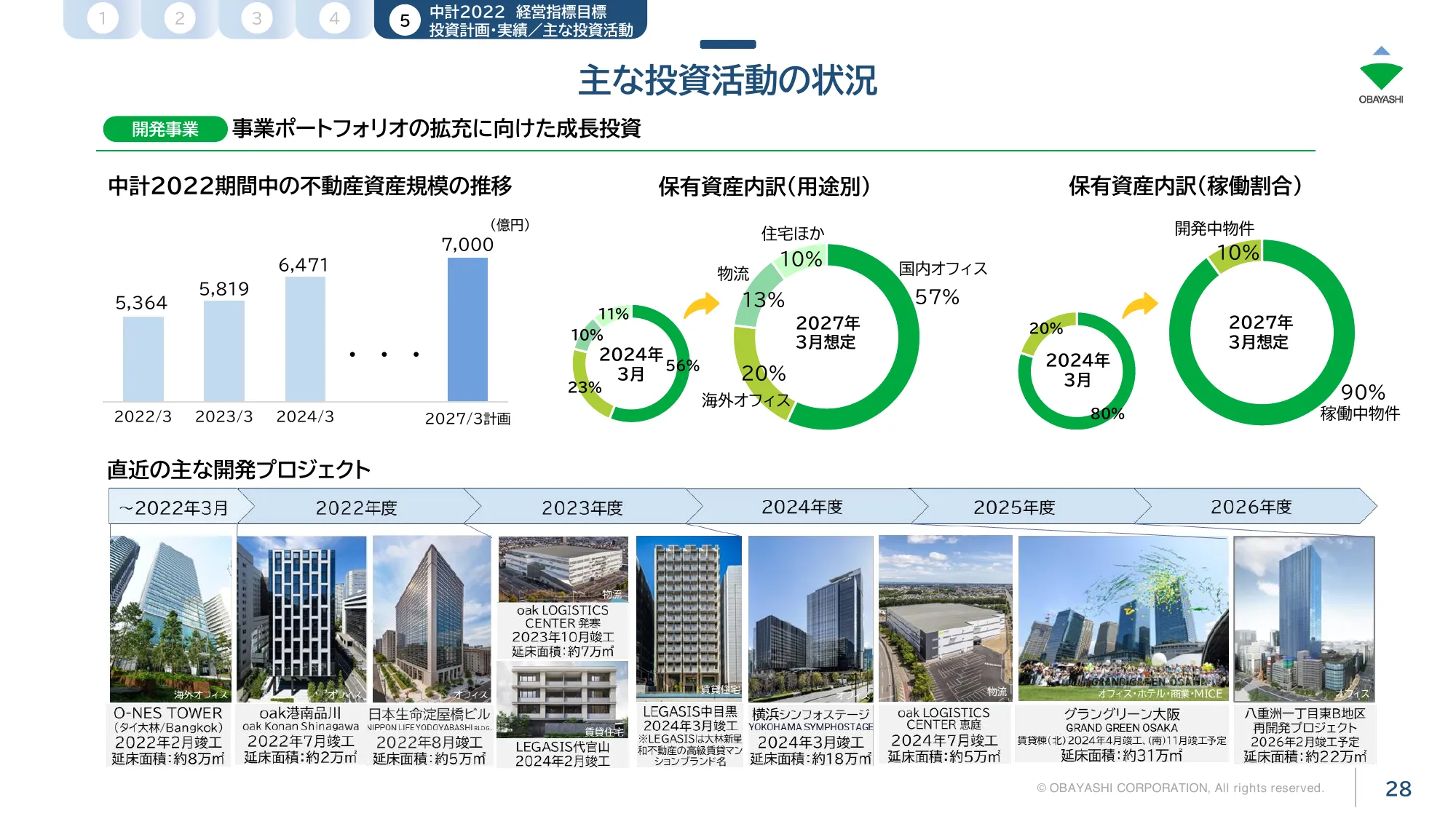Click the yellow arrow beside operating-ratio donut

[x=1140, y=305]
